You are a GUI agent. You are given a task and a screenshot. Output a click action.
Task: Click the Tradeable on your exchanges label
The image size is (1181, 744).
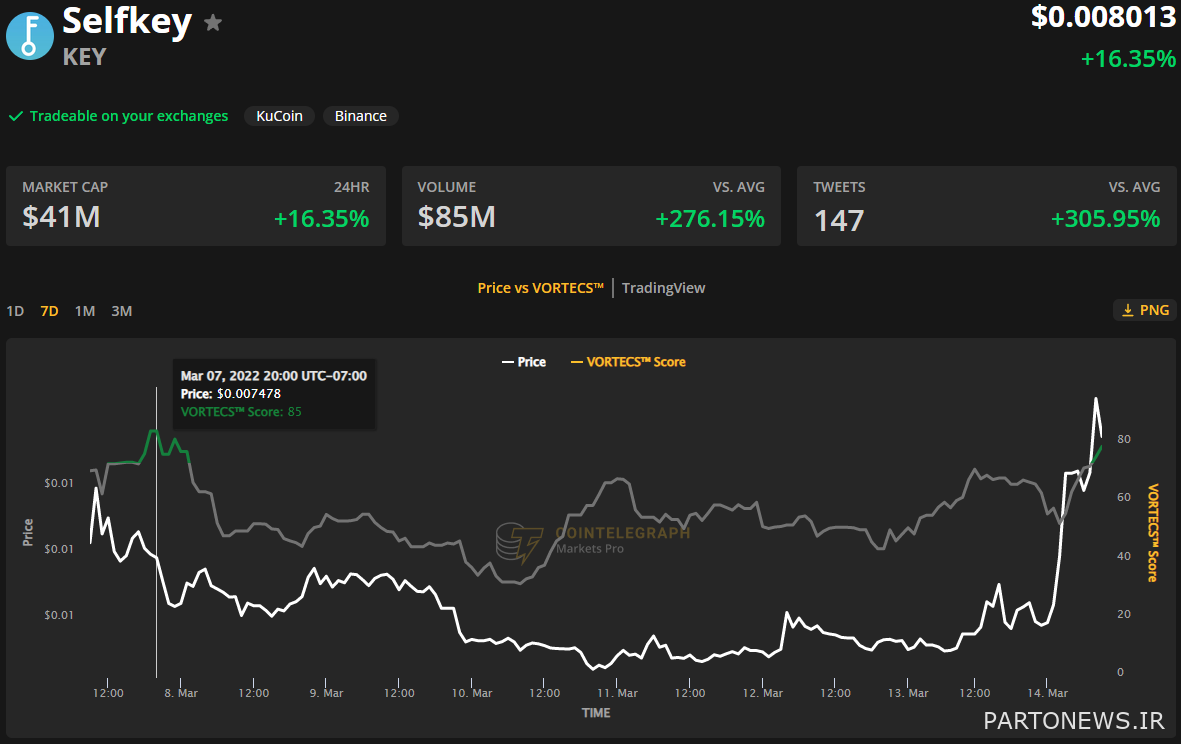point(129,116)
